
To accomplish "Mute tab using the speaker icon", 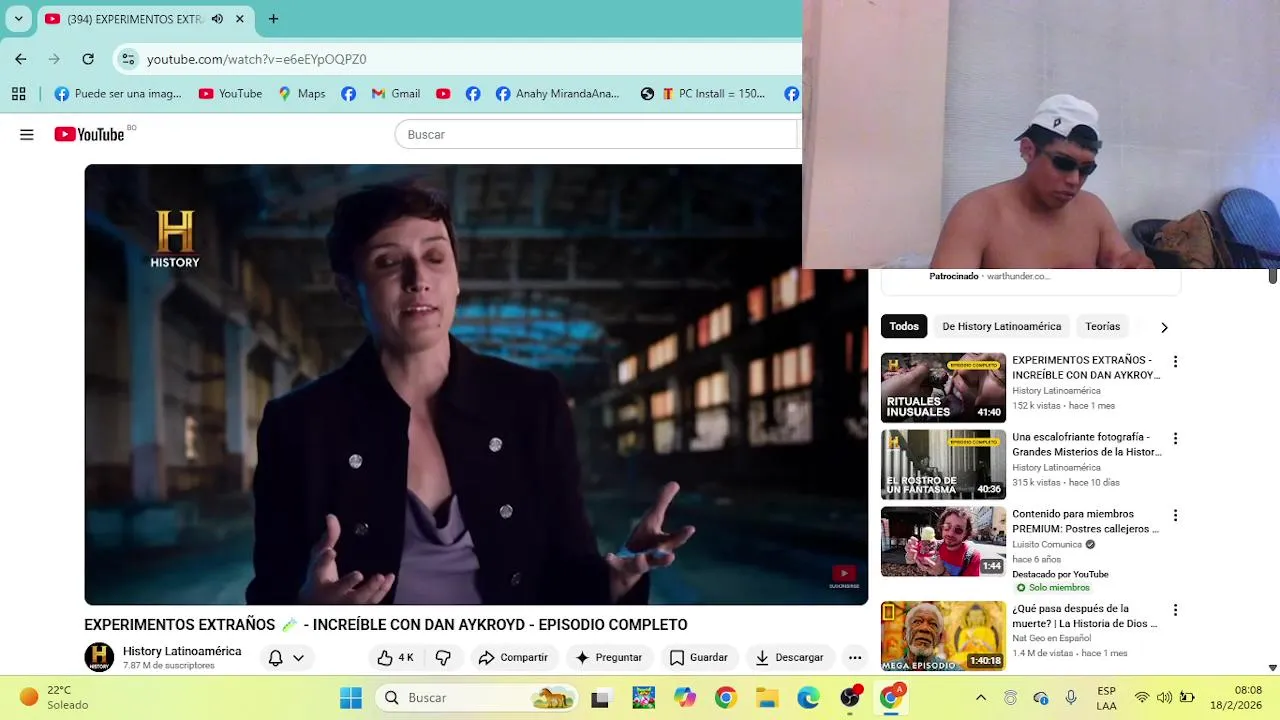I will [x=216, y=19].
